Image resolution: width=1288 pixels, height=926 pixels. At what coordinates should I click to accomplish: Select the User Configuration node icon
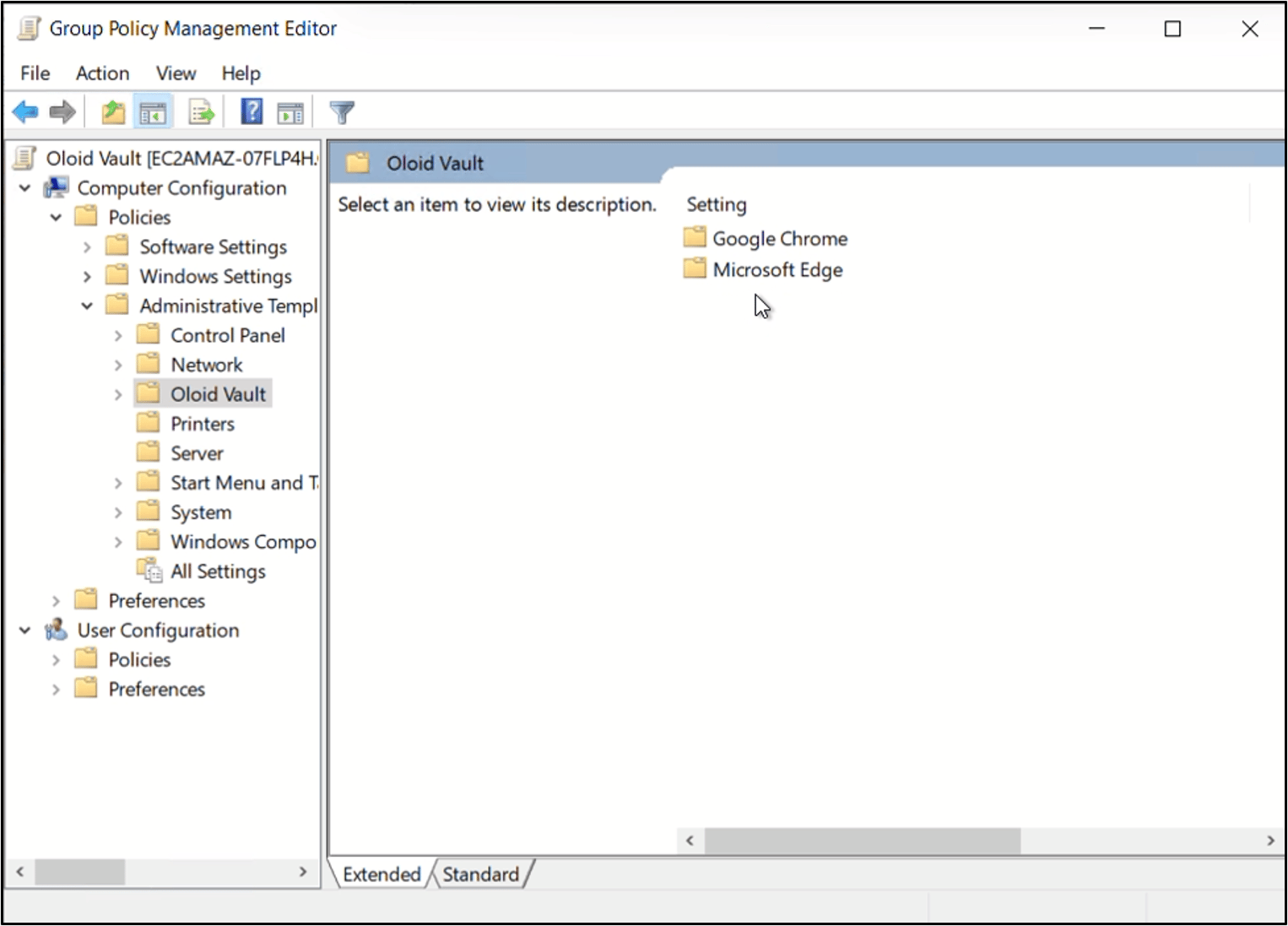(57, 630)
